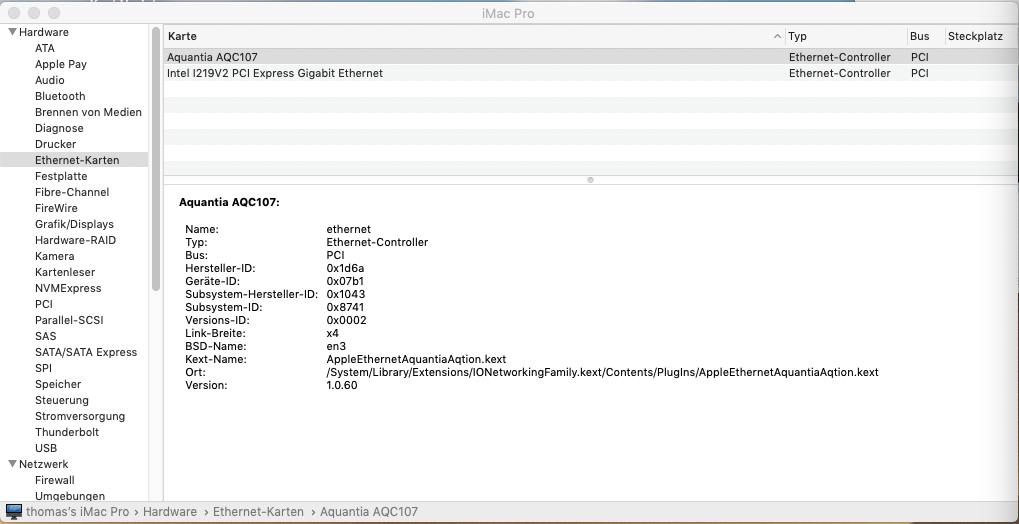Viewport: 1019px width, 524px height.
Task: Open the FireWire section
Action: (56, 208)
